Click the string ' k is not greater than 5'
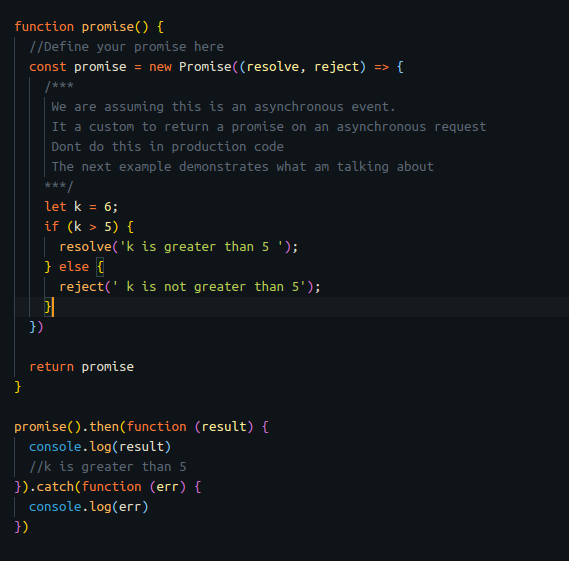 coord(209,287)
